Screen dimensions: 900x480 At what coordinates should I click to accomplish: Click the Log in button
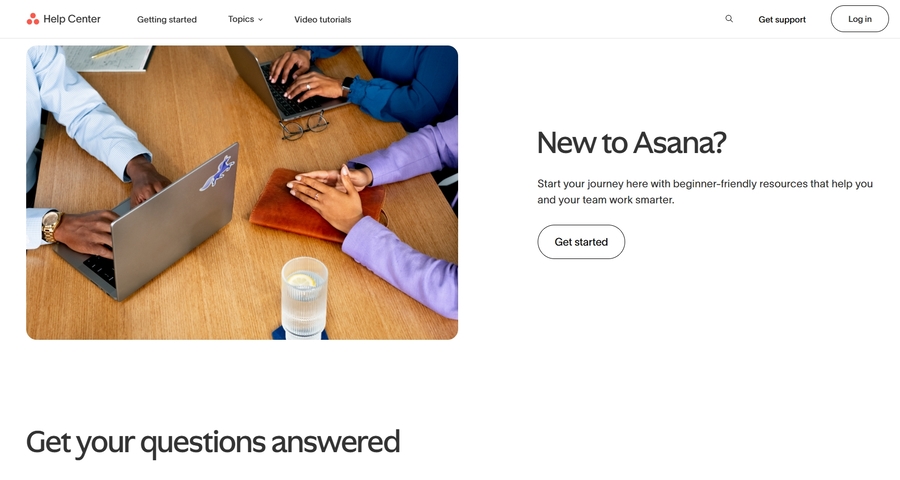coord(859,19)
